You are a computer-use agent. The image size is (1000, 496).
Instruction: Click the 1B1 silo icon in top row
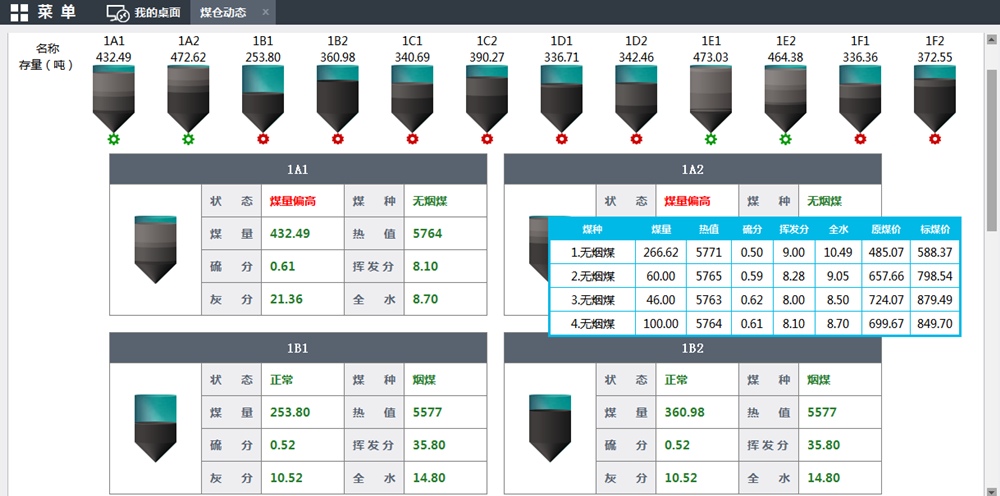(x=263, y=98)
